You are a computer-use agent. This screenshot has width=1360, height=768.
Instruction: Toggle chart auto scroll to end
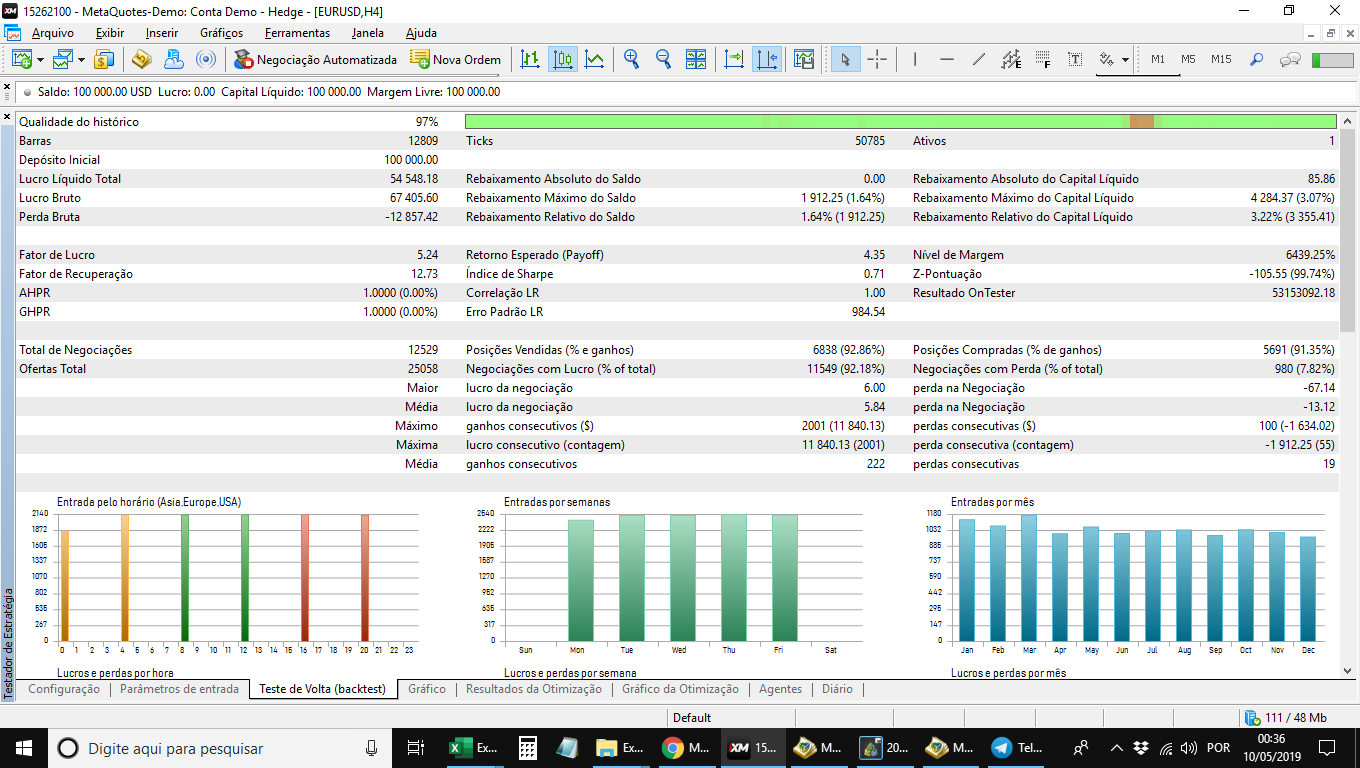[734, 60]
